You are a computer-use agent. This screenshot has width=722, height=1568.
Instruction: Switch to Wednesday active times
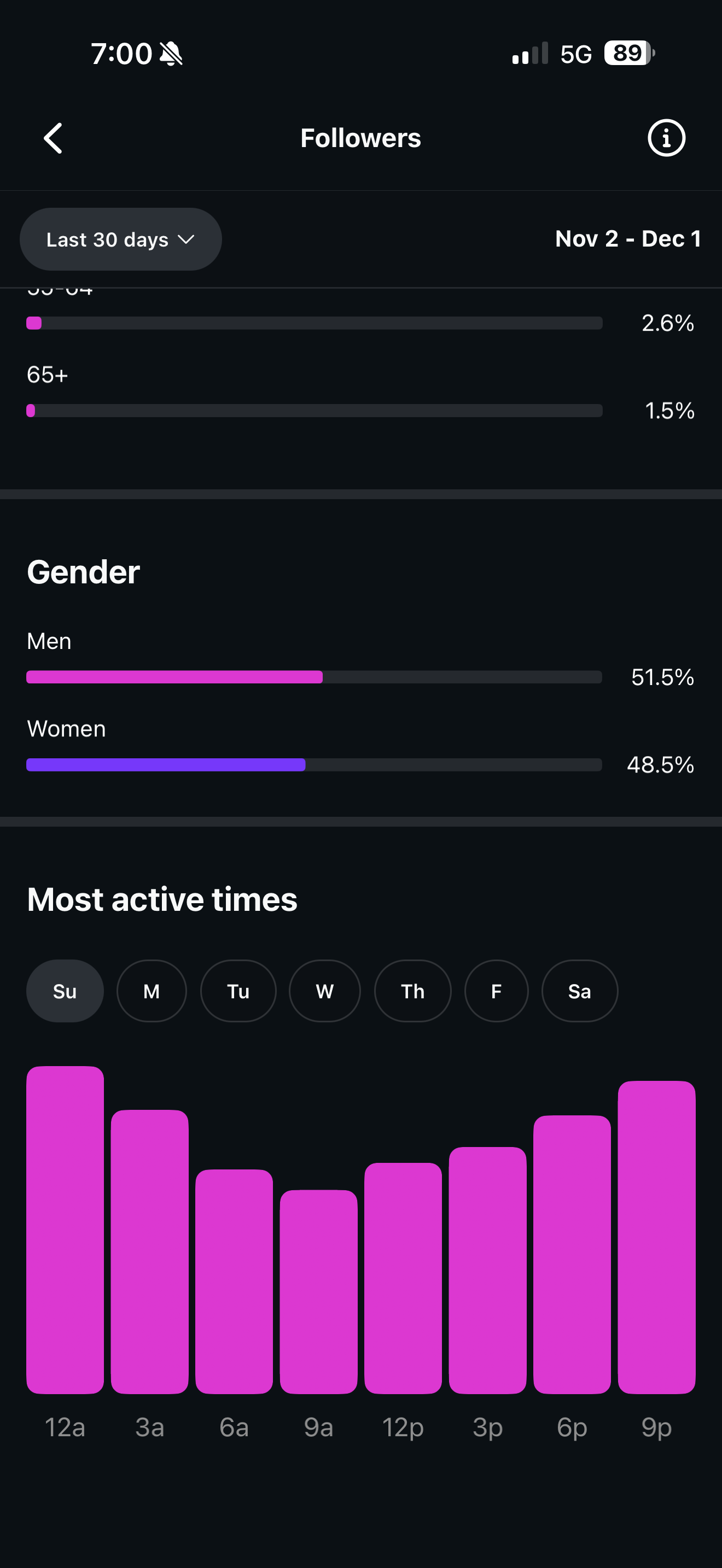pyautogui.click(x=324, y=991)
